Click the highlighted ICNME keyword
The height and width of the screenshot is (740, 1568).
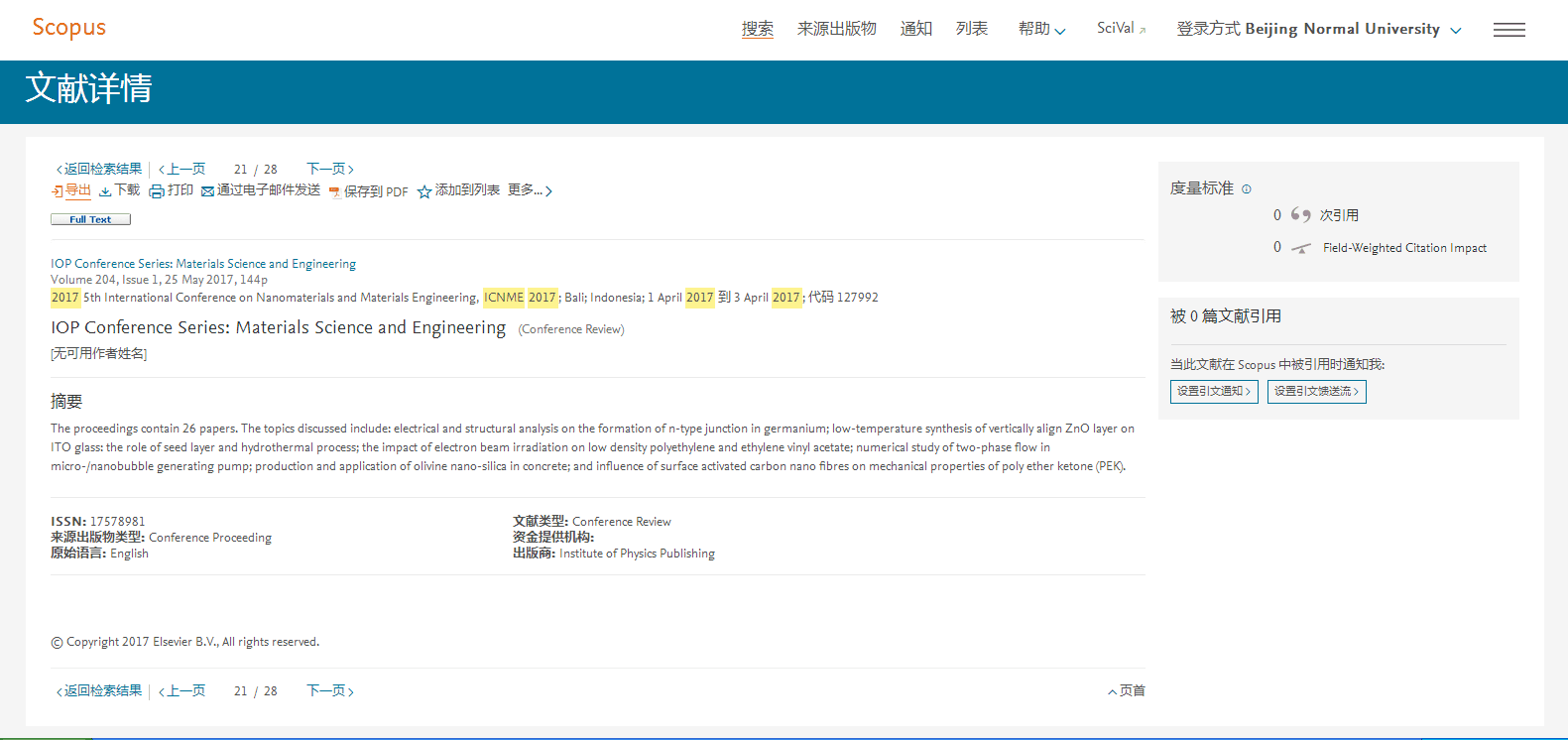[504, 298]
